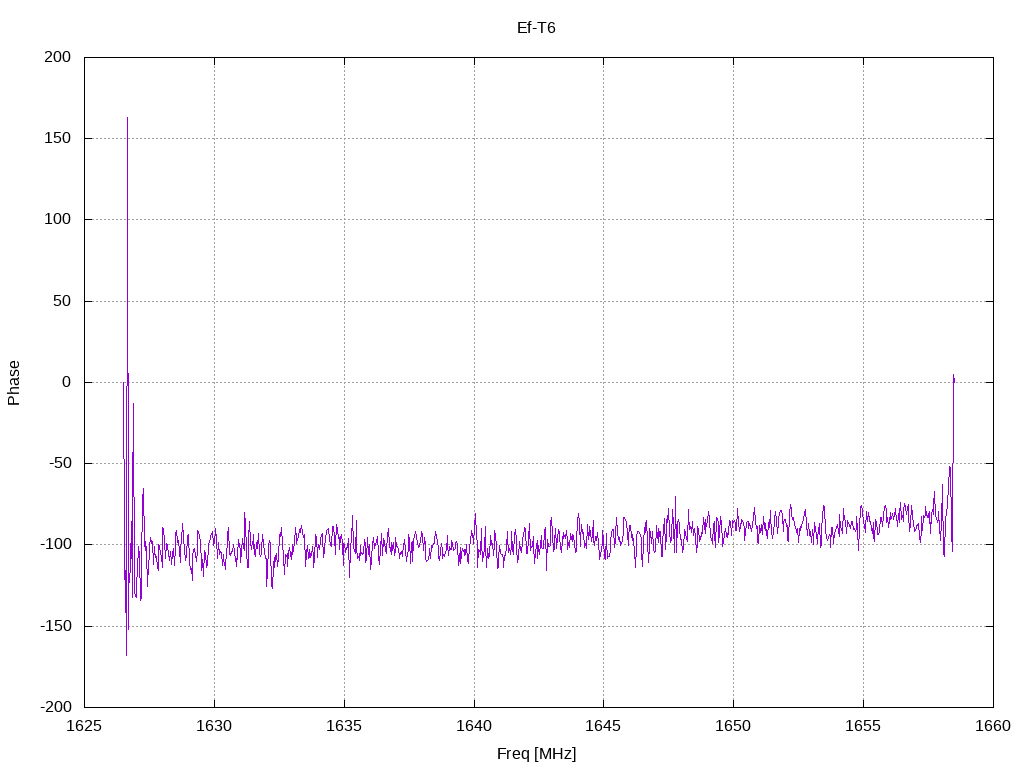The width and height of the screenshot is (1024, 768).
Task: Click the x-axis tick label 1650
Action: tap(733, 726)
